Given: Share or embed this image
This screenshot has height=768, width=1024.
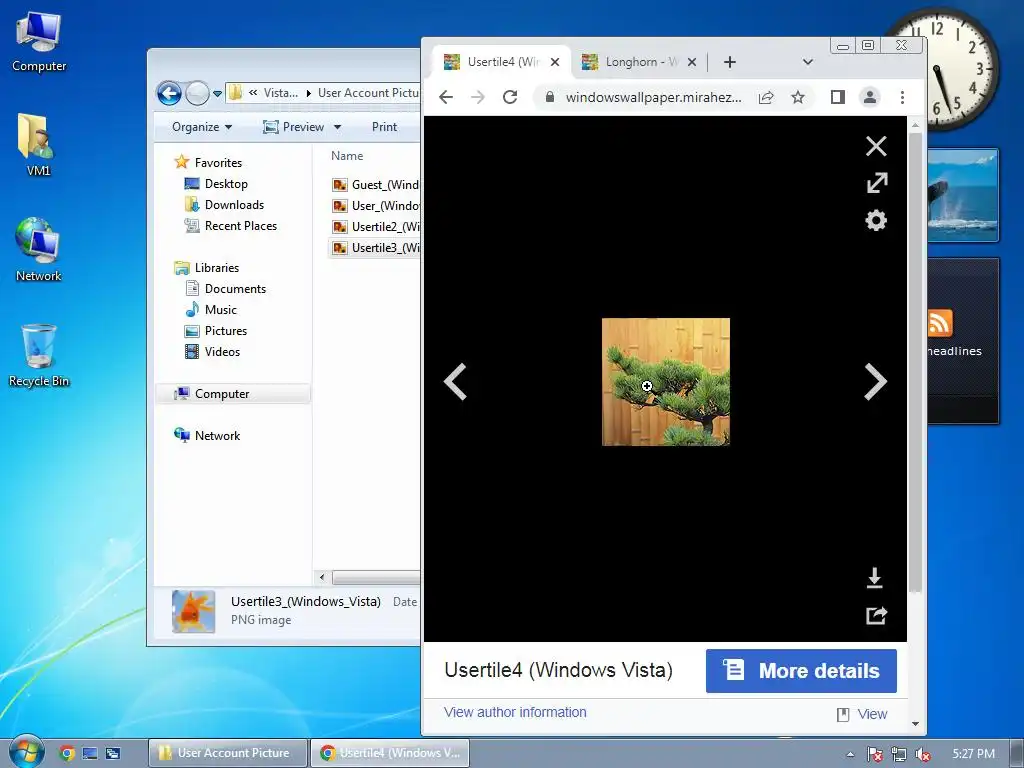Looking at the screenshot, I should 876,615.
